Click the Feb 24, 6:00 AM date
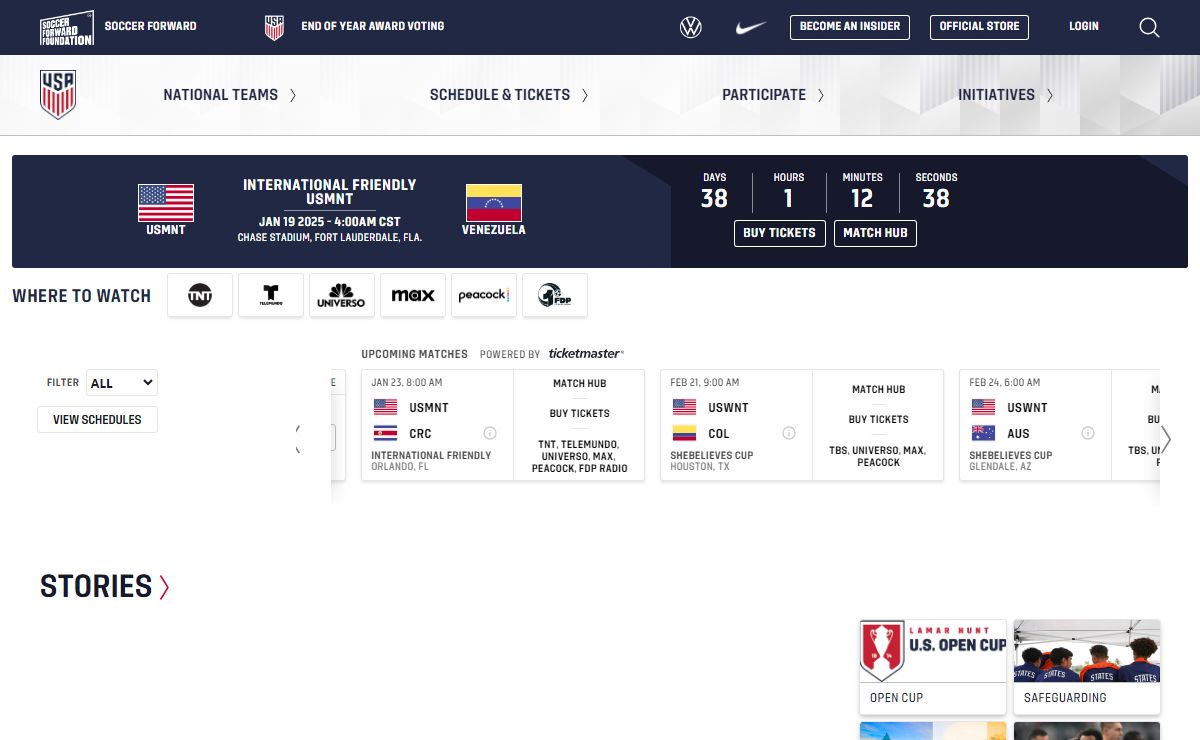Screen dimensions: 1200x740 1005,383
